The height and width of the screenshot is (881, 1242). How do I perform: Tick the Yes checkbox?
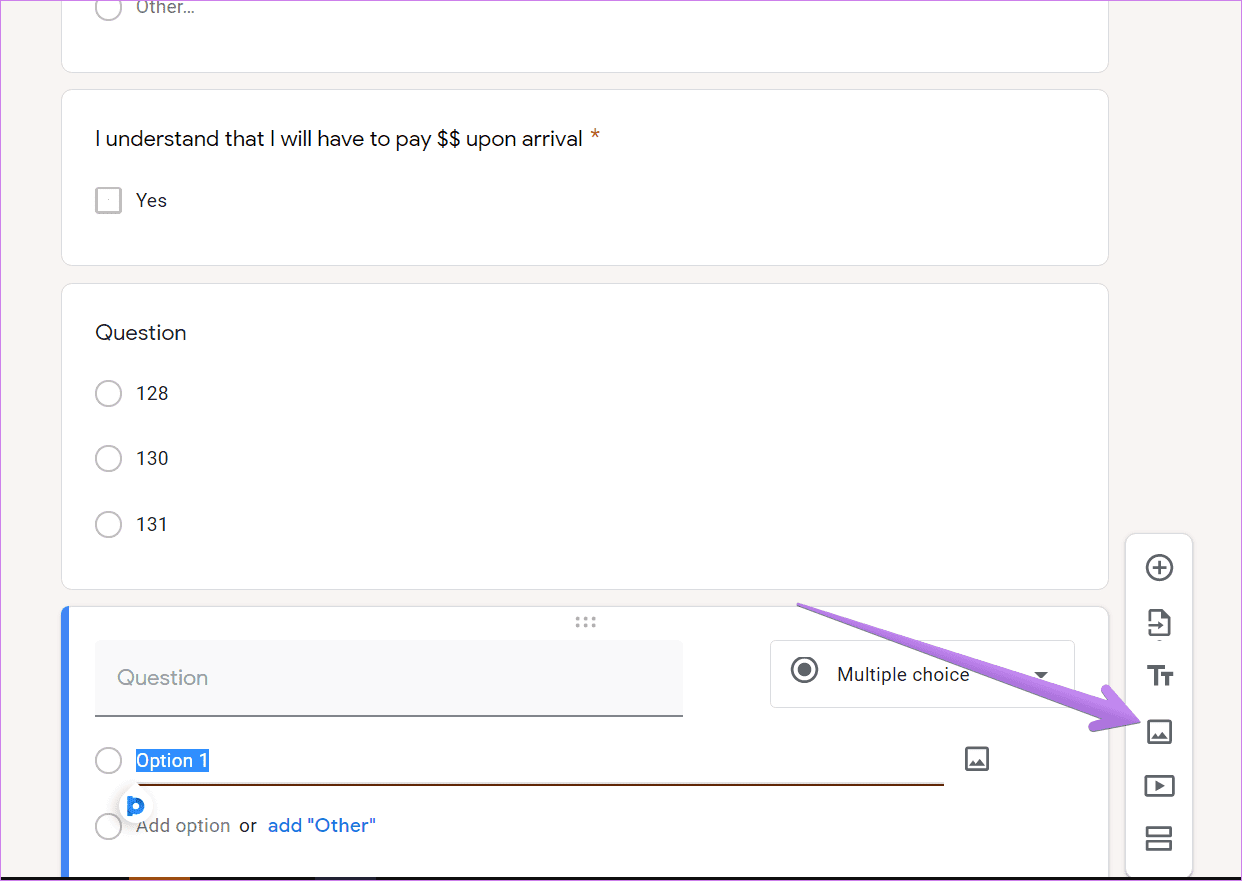(x=108, y=200)
